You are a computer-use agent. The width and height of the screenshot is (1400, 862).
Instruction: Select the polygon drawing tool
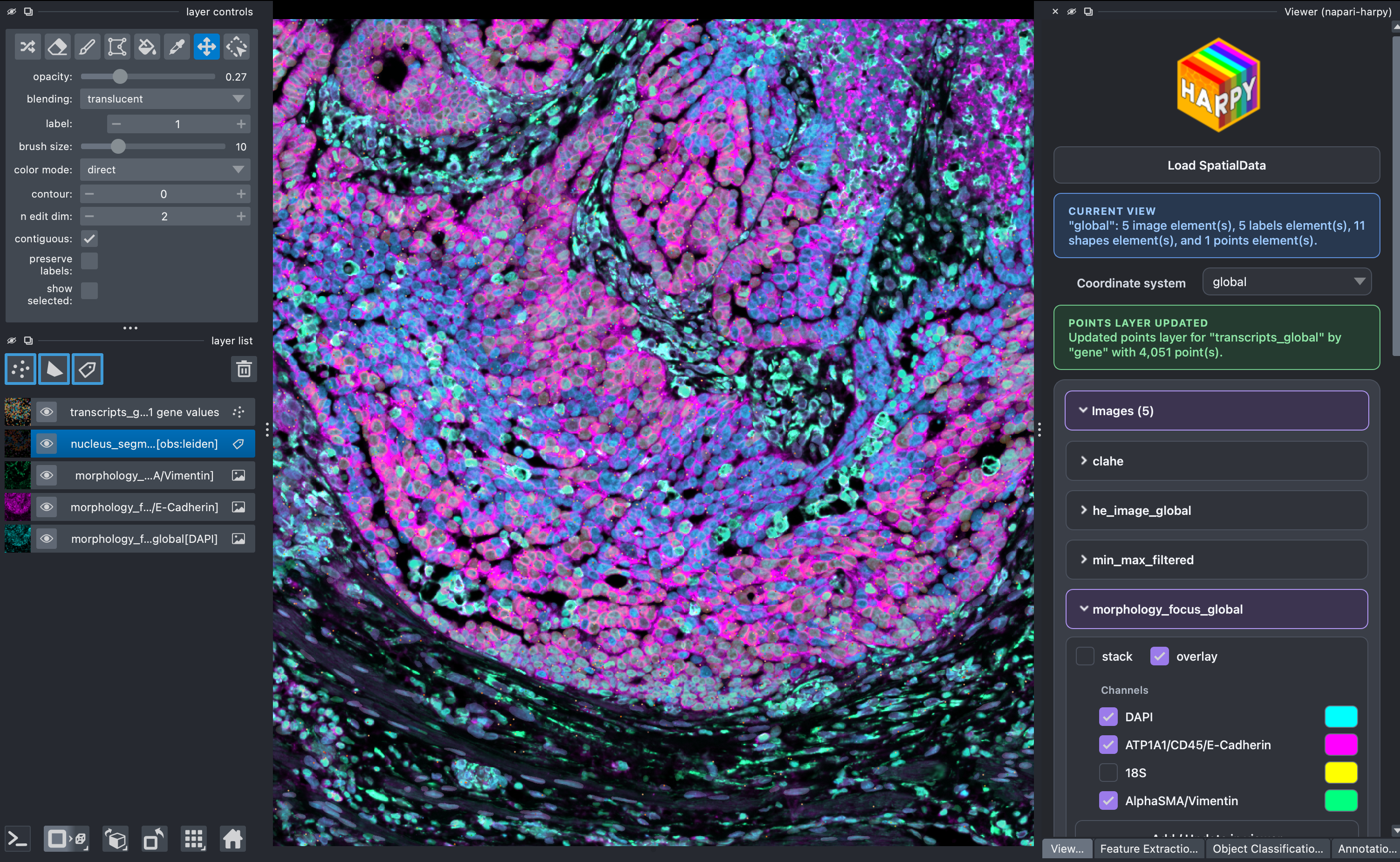117,47
